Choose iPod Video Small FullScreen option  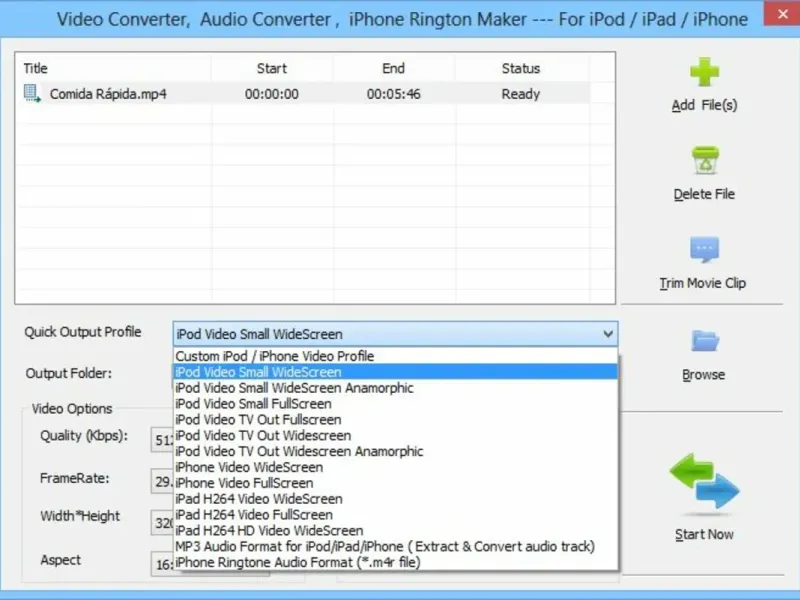point(395,404)
